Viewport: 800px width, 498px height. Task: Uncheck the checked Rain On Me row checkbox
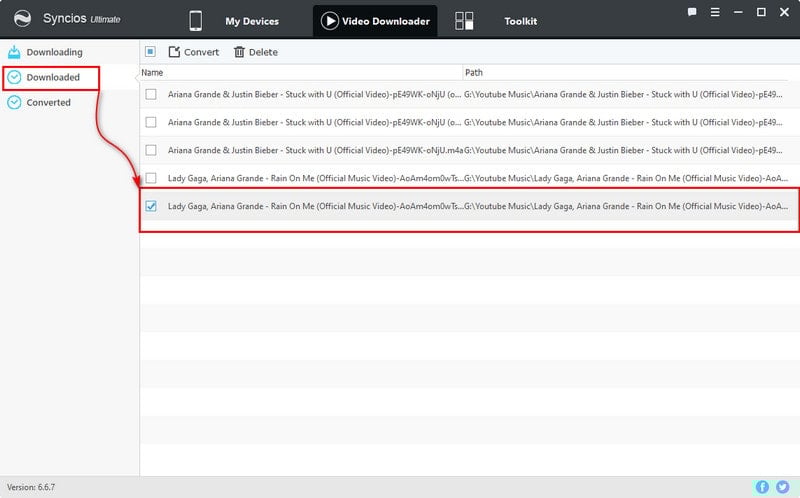[x=151, y=206]
